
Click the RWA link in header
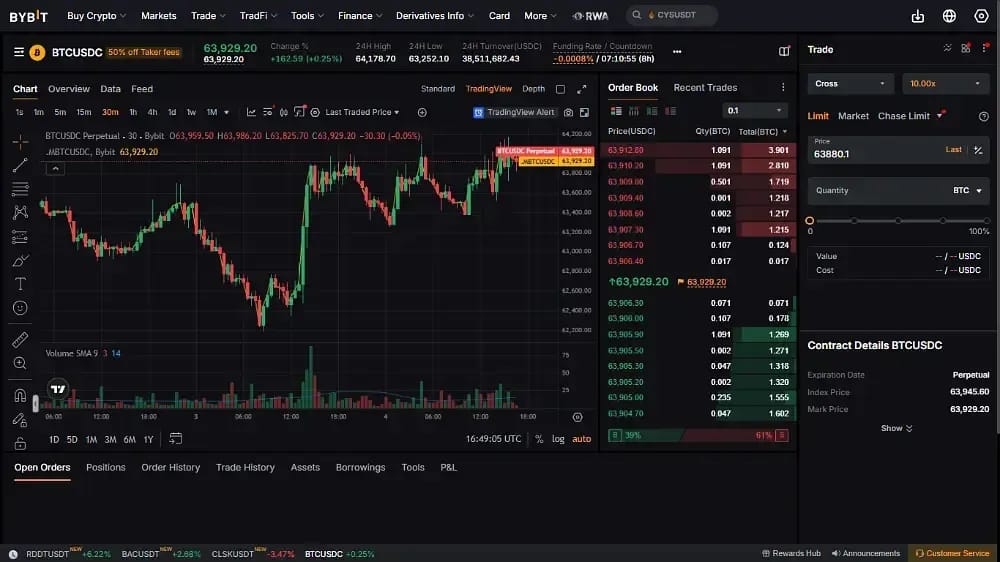(591, 16)
